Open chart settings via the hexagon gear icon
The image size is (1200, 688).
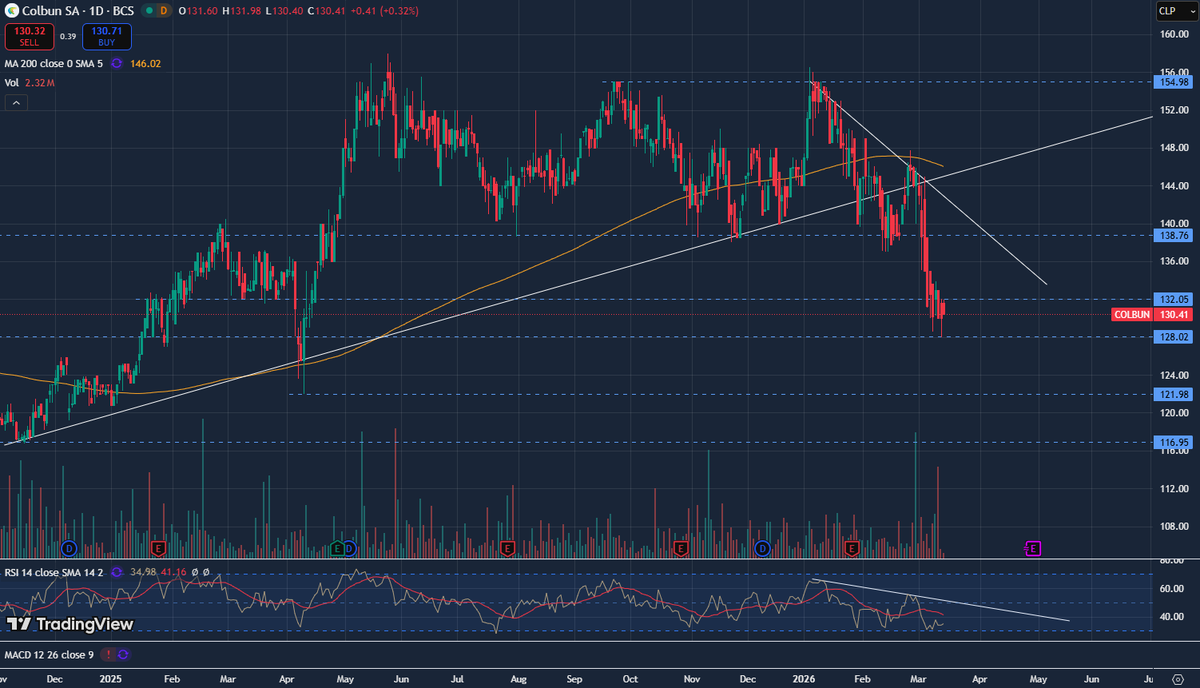click(x=1176, y=677)
